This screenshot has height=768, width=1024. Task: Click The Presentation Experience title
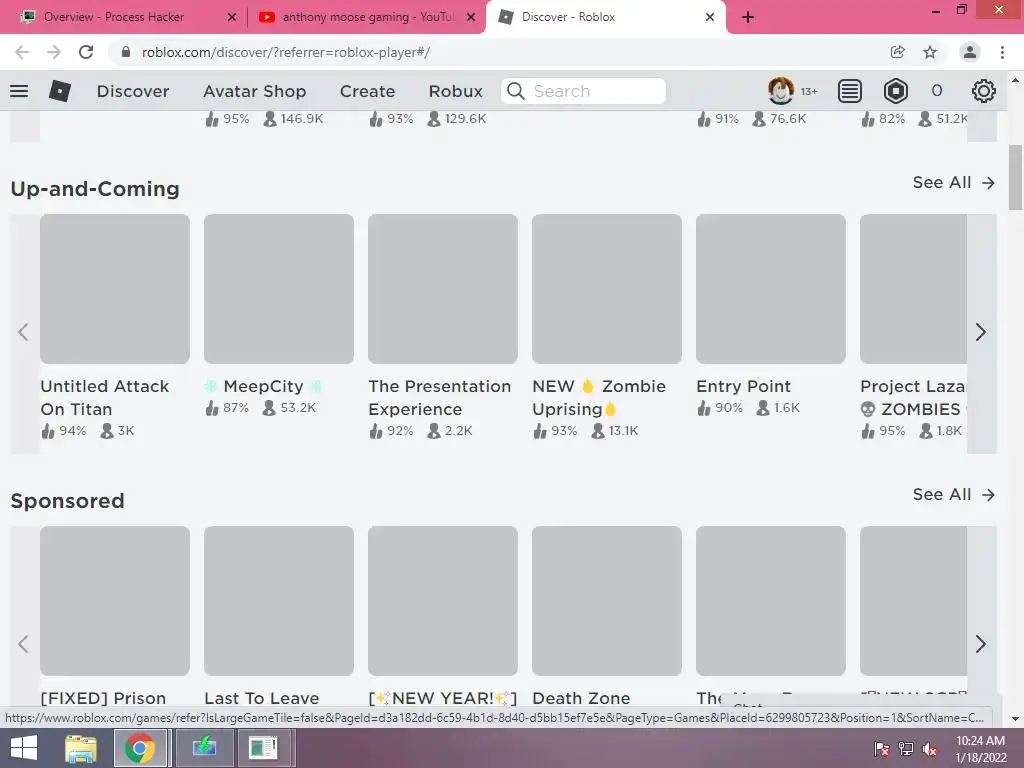440,398
